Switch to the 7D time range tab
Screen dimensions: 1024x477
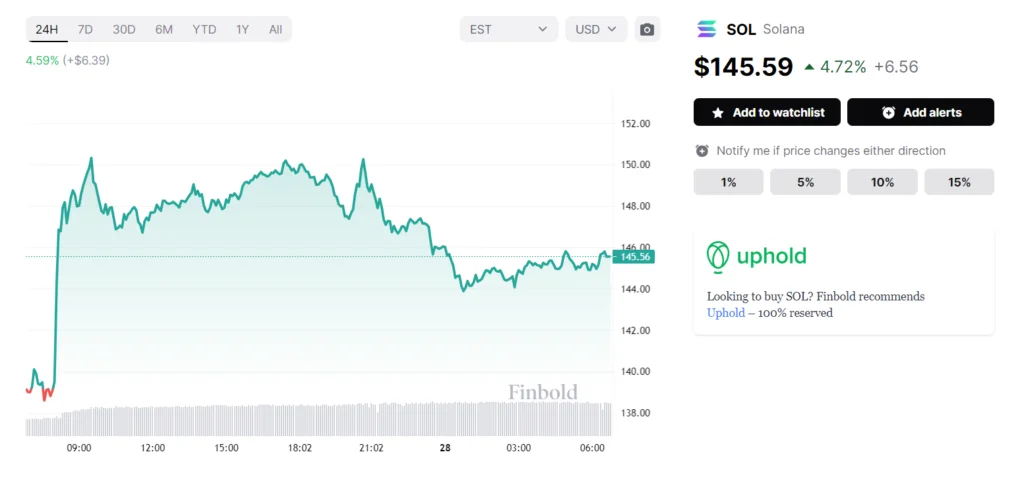coord(85,29)
